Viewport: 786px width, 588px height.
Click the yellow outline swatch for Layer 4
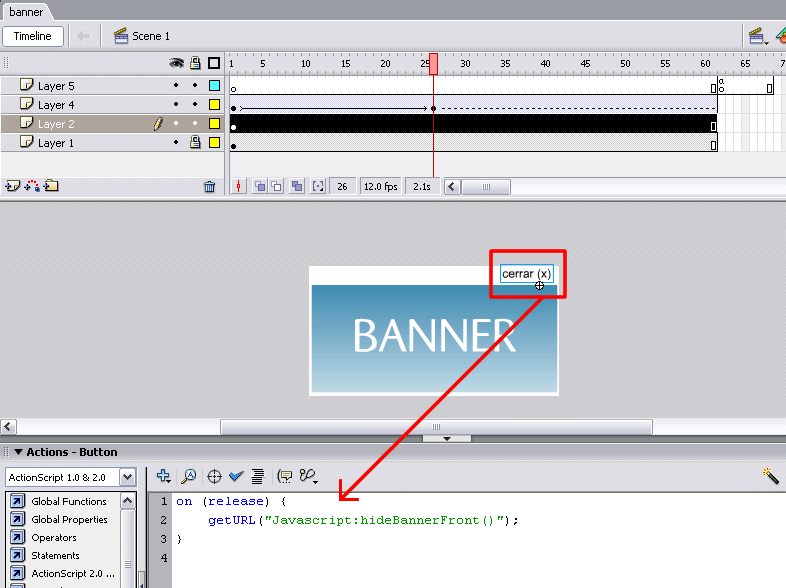[214, 105]
